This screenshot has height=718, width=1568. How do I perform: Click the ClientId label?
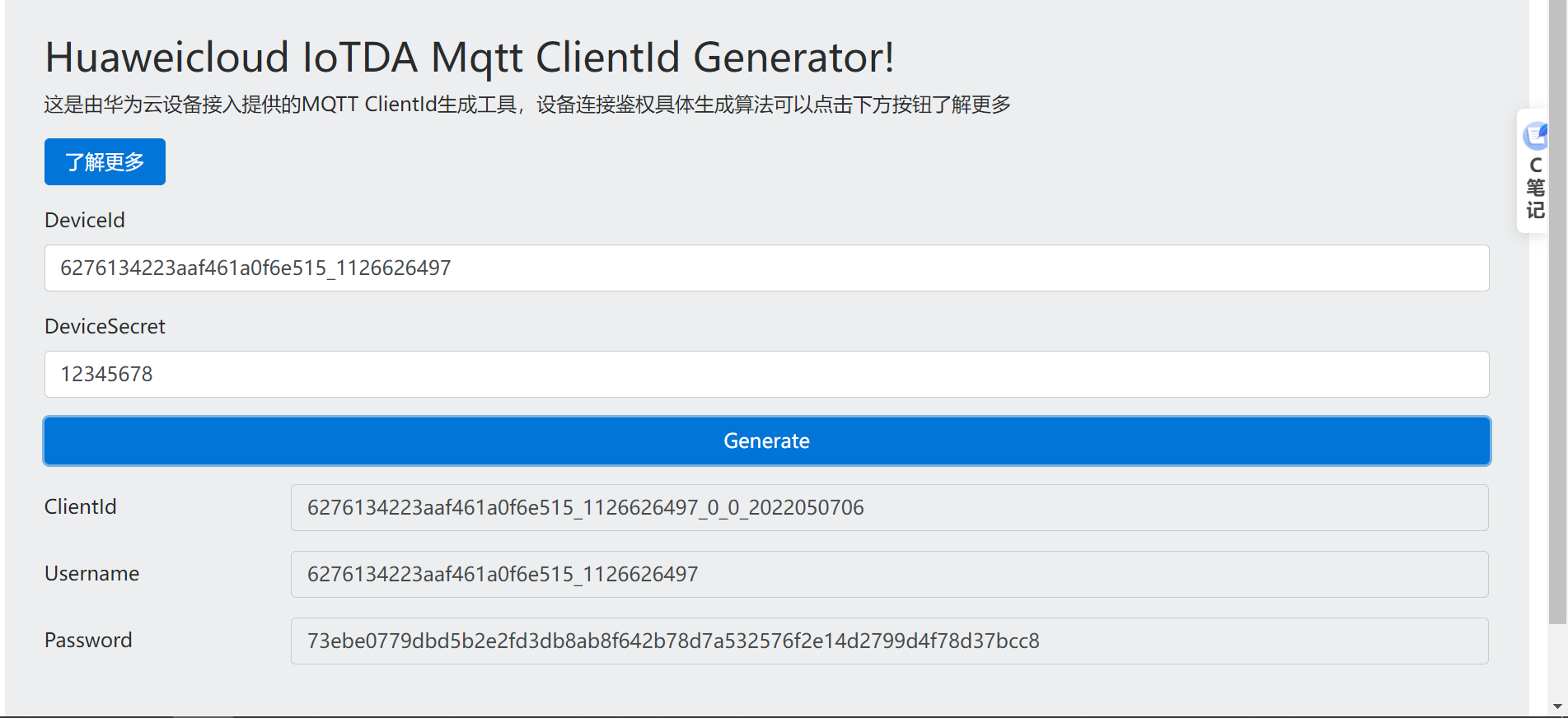click(81, 507)
